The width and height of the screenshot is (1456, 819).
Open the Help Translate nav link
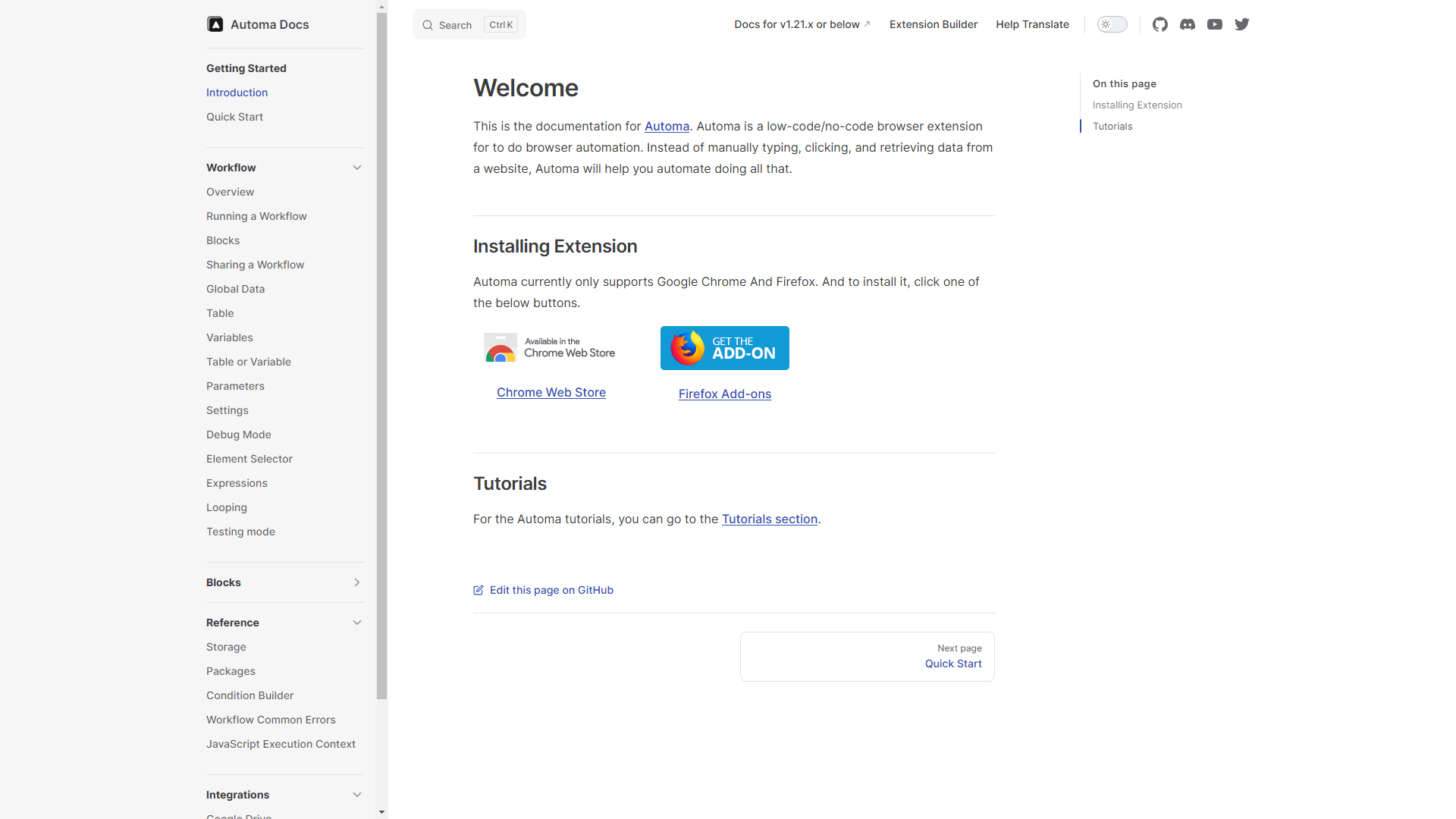pos(1032,24)
